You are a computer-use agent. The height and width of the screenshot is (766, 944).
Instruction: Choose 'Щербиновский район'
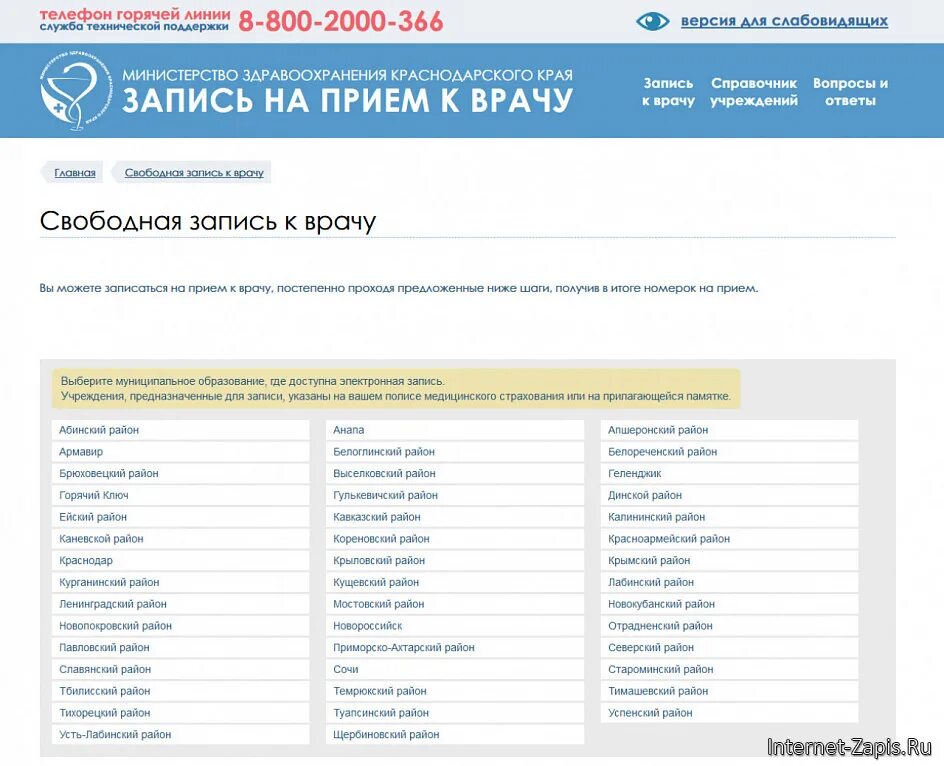(455, 734)
